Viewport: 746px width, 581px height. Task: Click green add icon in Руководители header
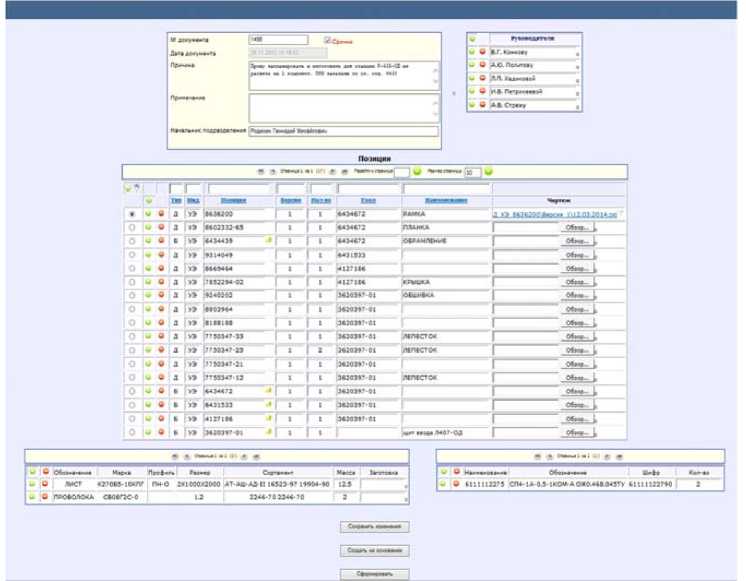(x=472, y=38)
